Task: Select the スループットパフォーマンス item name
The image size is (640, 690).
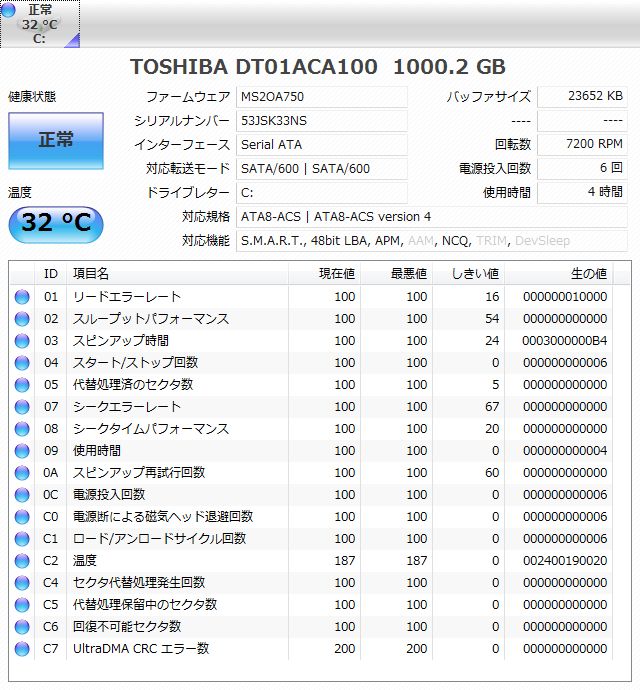Action: click(x=151, y=319)
